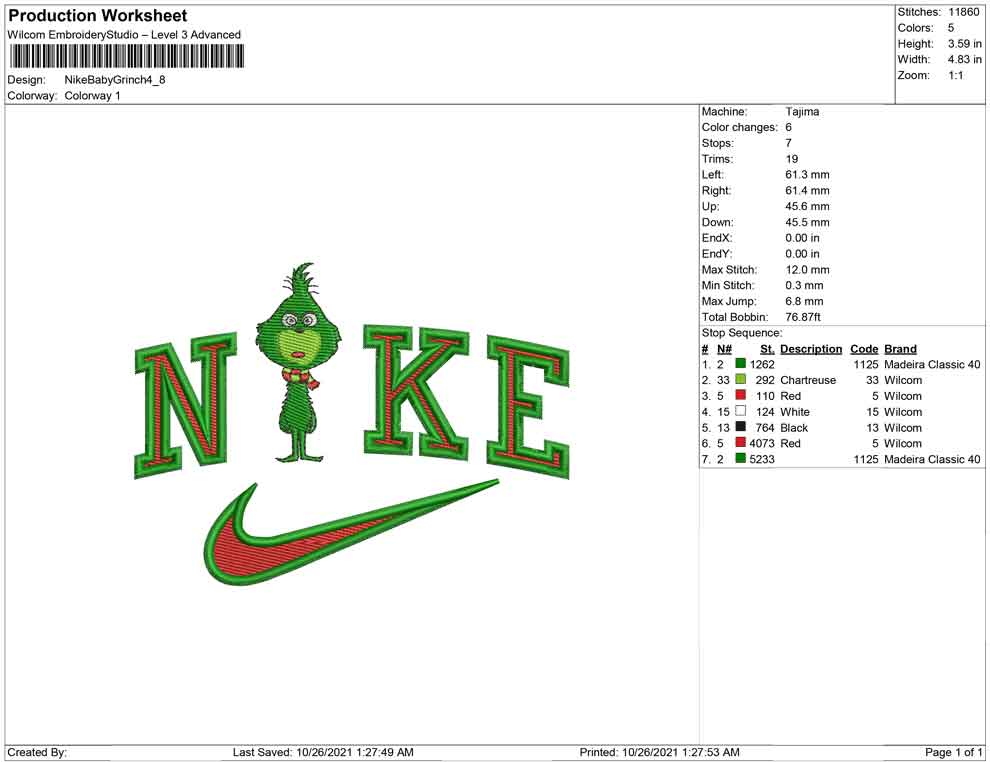The image size is (990, 762).
Task: Click 'Wilcom EmbroideryStudio – Level 3 Advanced' text
Action: pyautogui.click(x=124, y=35)
